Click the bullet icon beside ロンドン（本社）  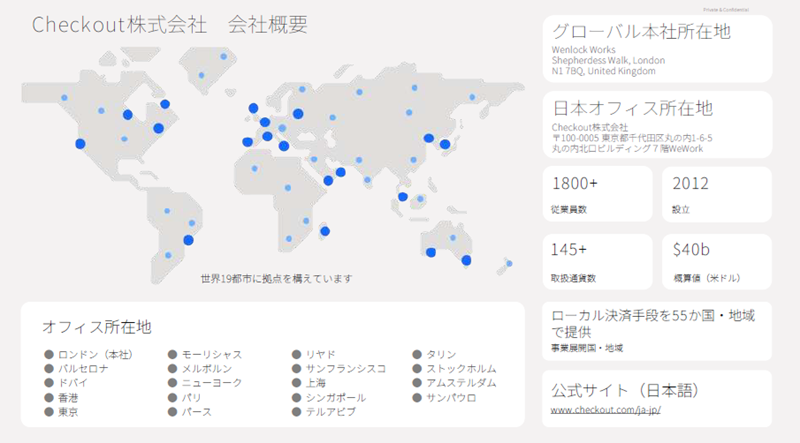click(48, 354)
